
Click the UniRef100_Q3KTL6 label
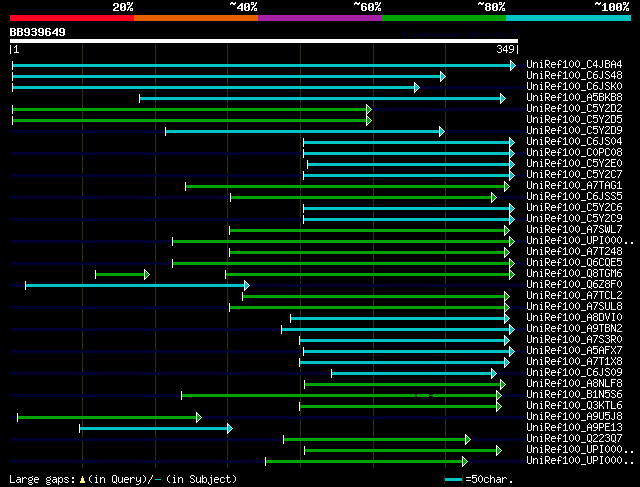[x=574, y=406]
